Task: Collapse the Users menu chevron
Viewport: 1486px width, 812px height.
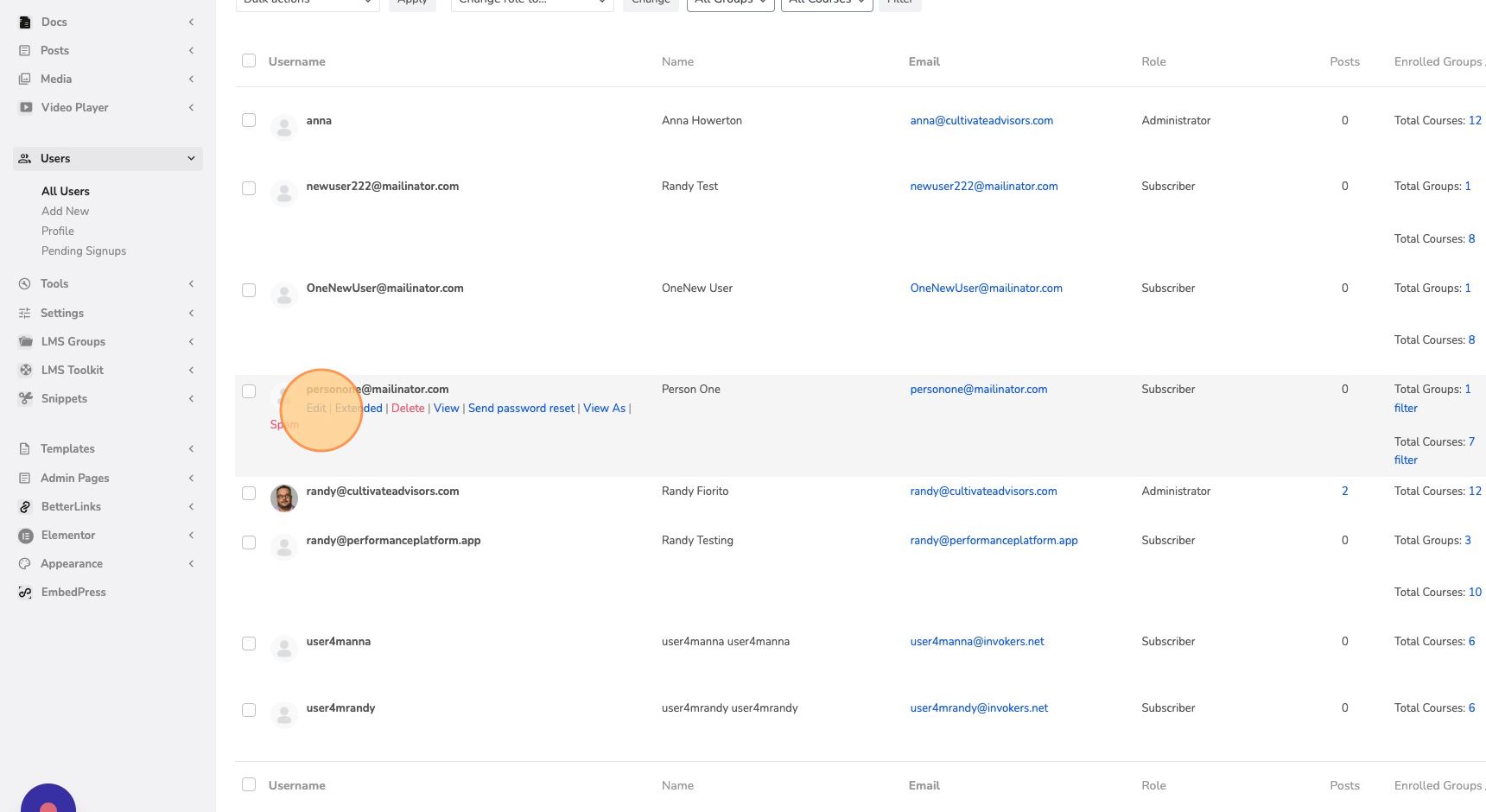Action: coord(191,158)
